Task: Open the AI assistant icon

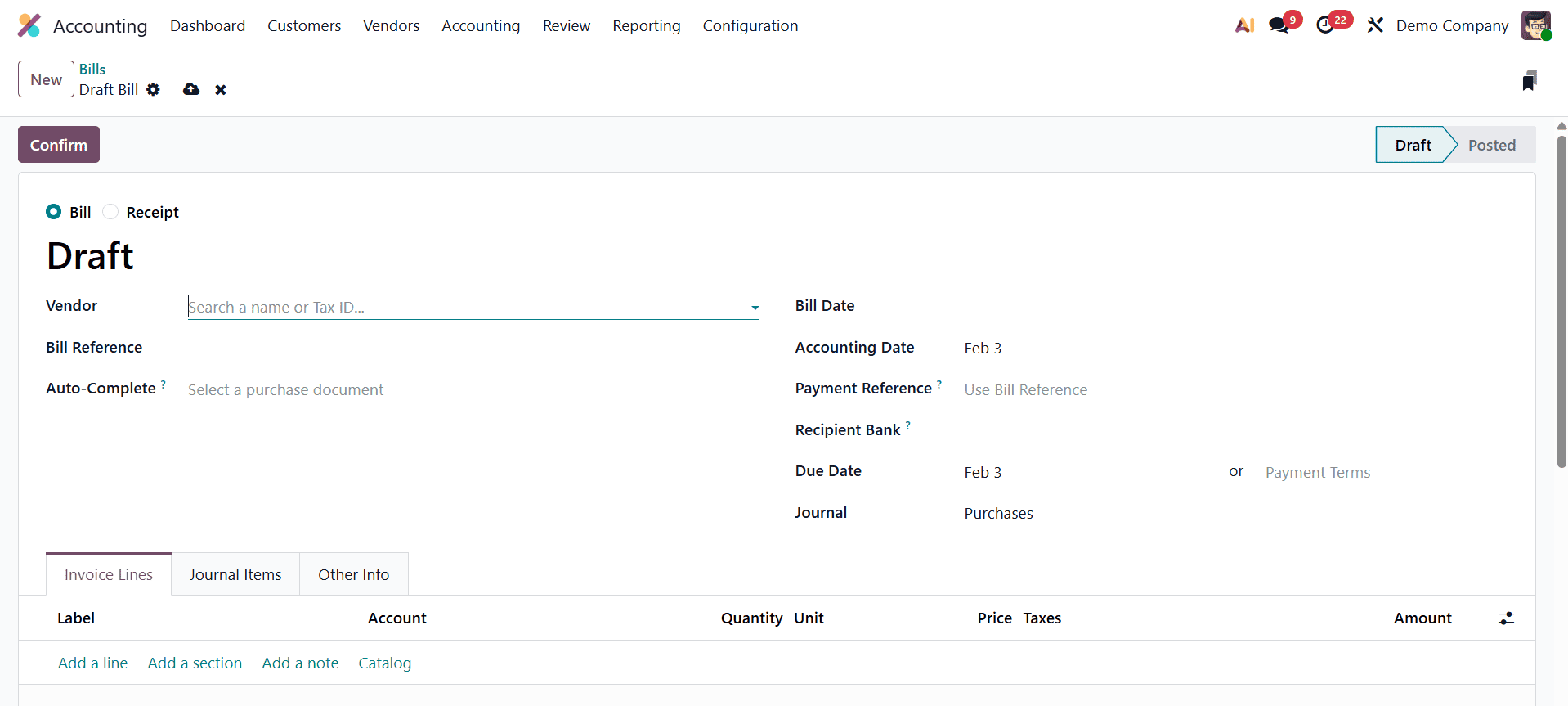Action: tap(1244, 25)
